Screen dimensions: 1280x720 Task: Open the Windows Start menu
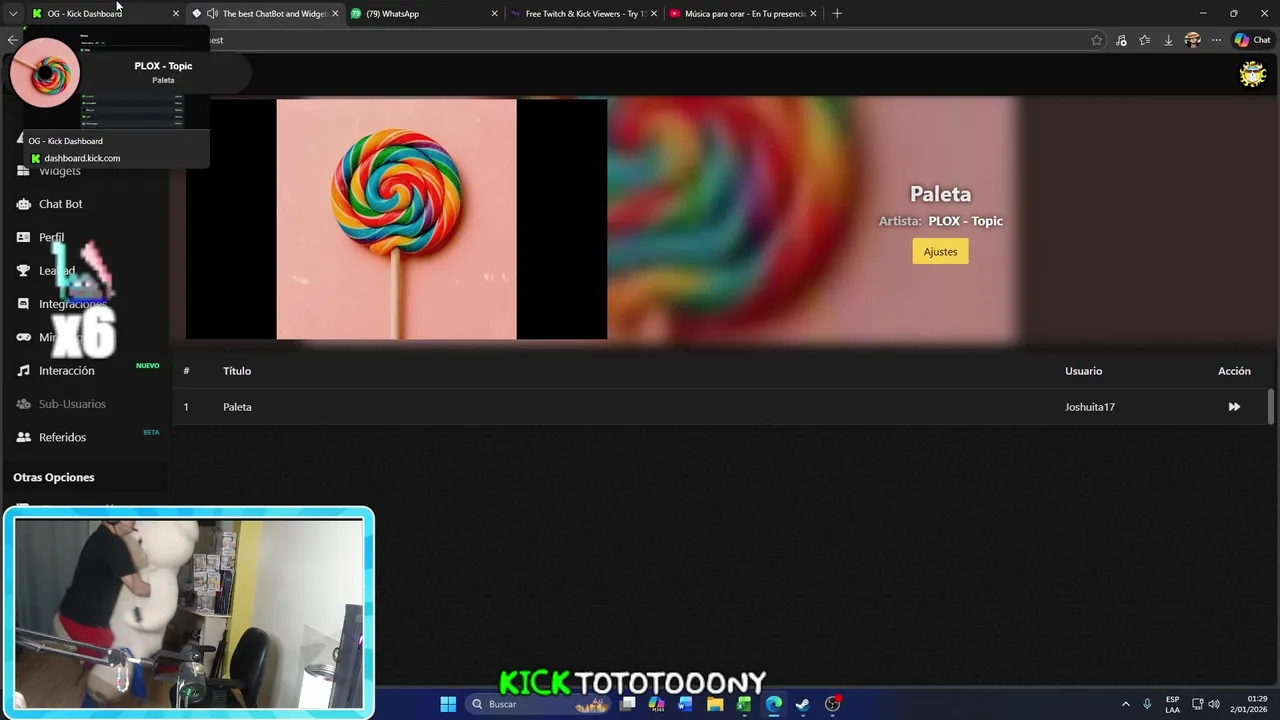pos(448,704)
